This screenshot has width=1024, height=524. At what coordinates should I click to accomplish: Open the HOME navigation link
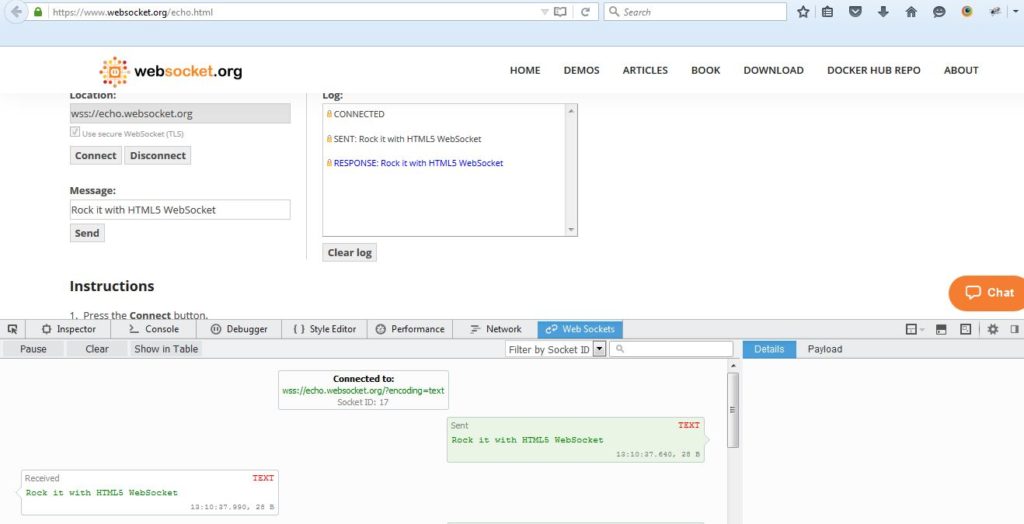(525, 70)
